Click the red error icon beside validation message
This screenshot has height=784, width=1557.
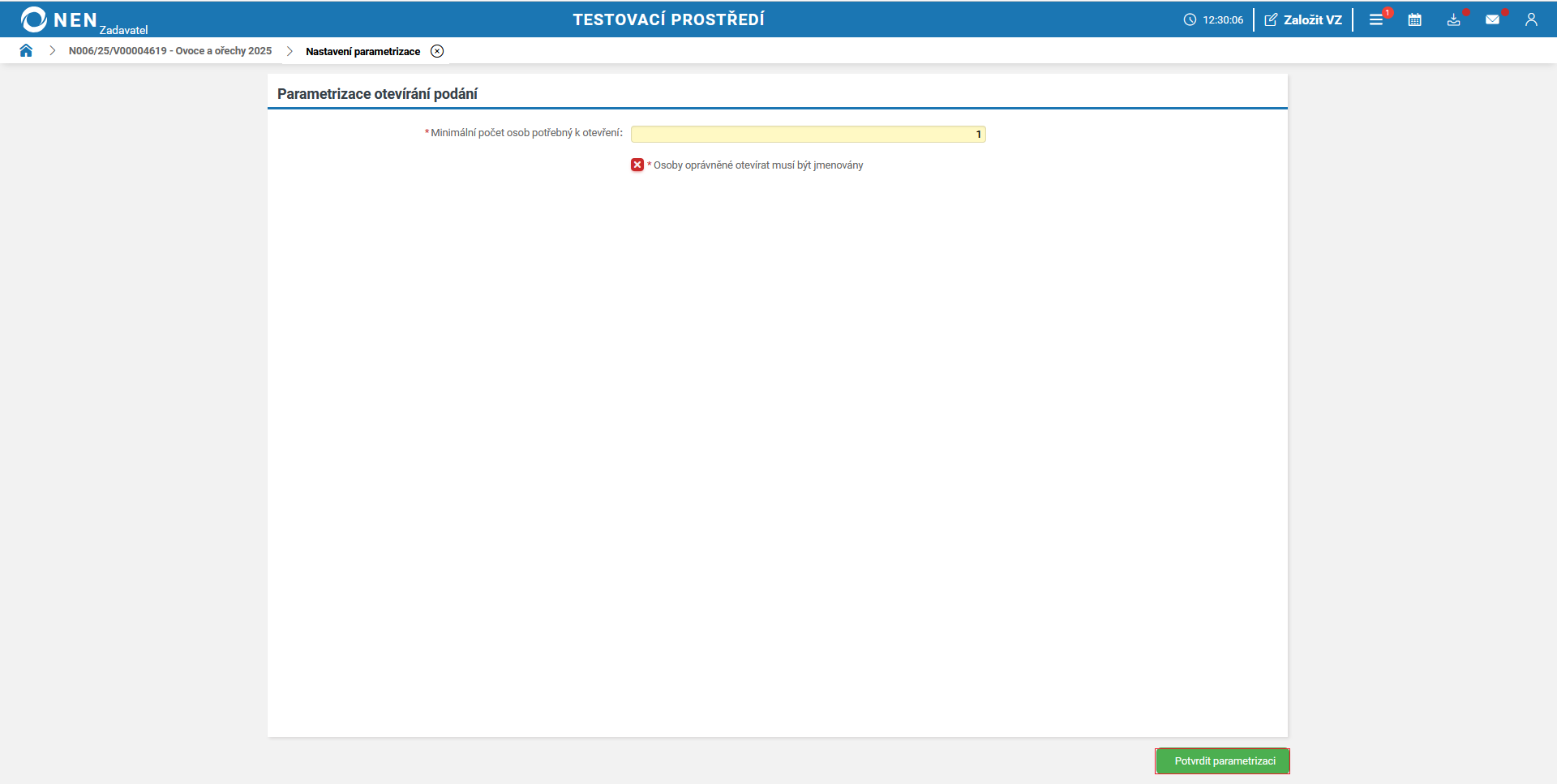(x=637, y=165)
